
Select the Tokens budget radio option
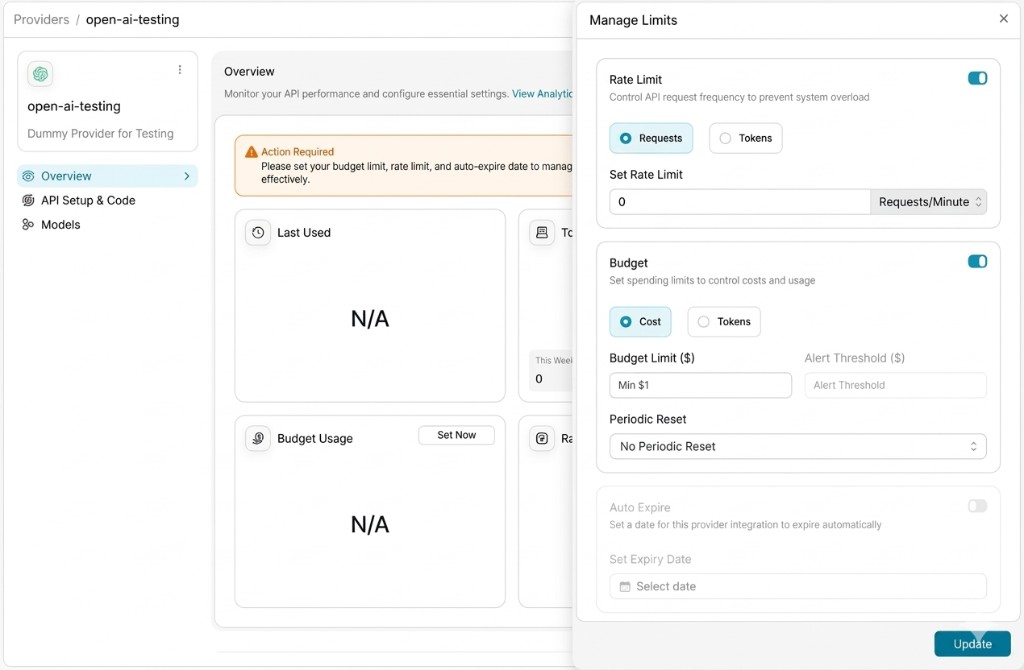pos(724,321)
